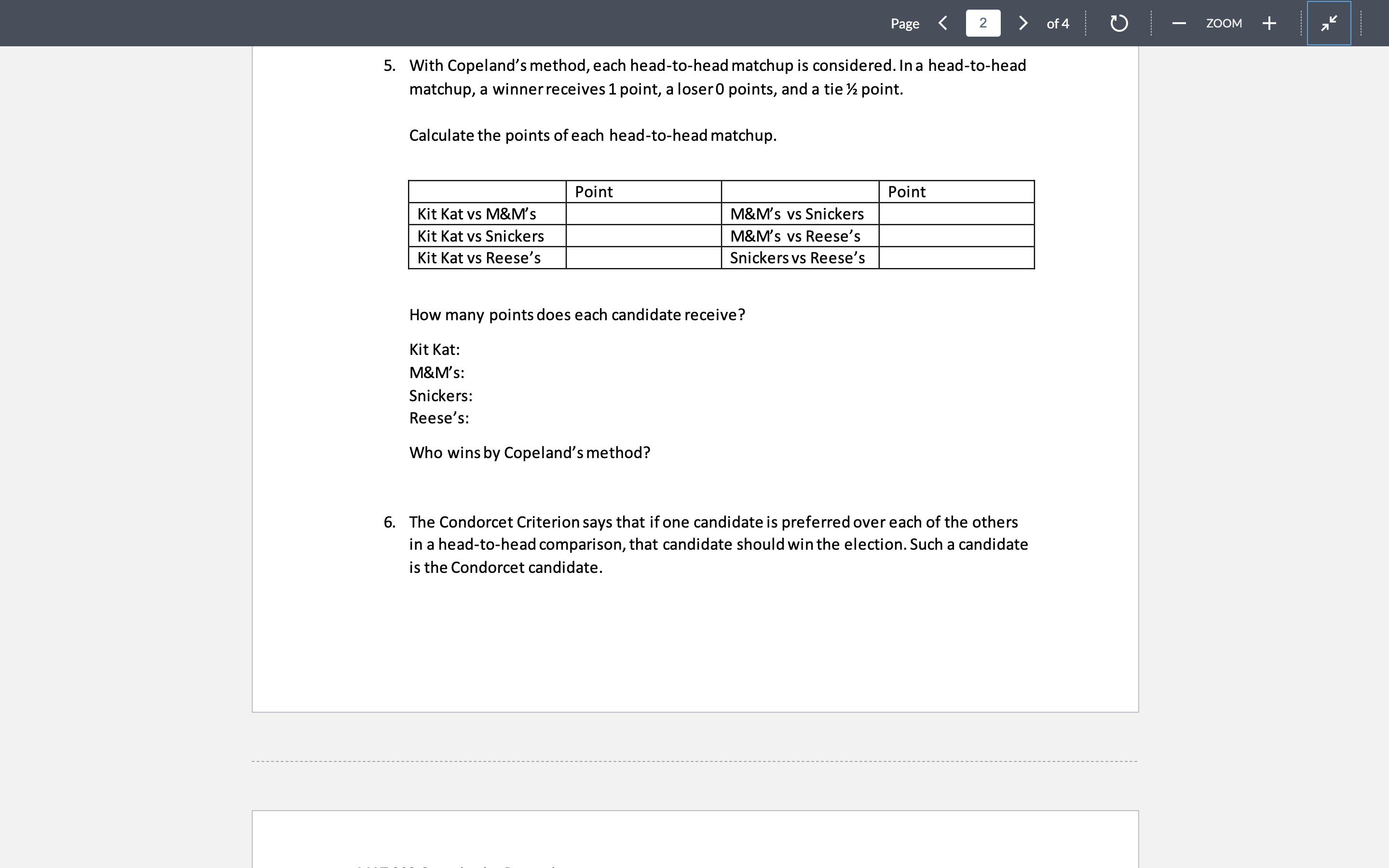Click the 'Page' label in the toolbar
Screen dimensions: 1389x868
[x=905, y=24]
